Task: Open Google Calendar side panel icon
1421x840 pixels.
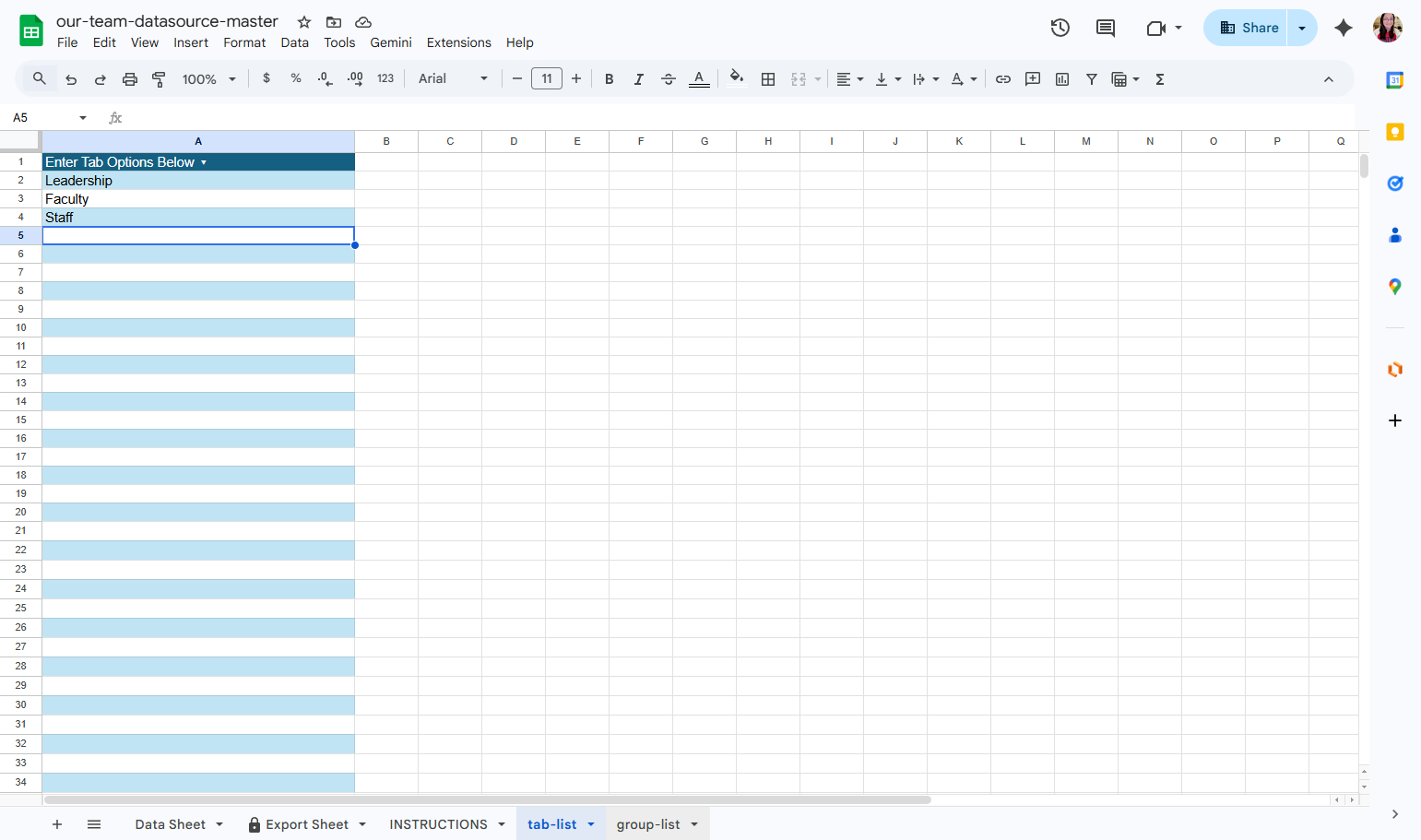Action: pyautogui.click(x=1395, y=80)
